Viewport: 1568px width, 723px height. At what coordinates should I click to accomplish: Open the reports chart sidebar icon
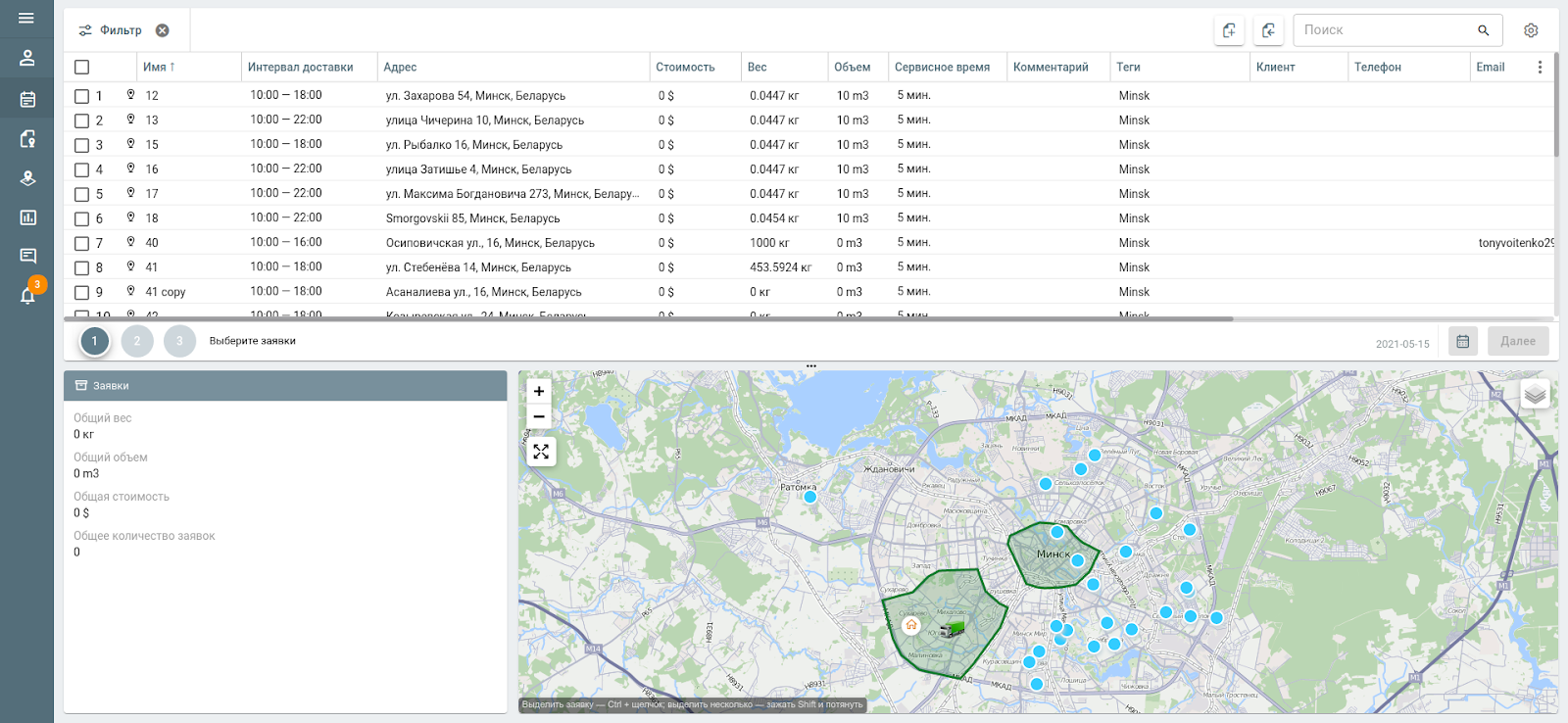(x=27, y=217)
